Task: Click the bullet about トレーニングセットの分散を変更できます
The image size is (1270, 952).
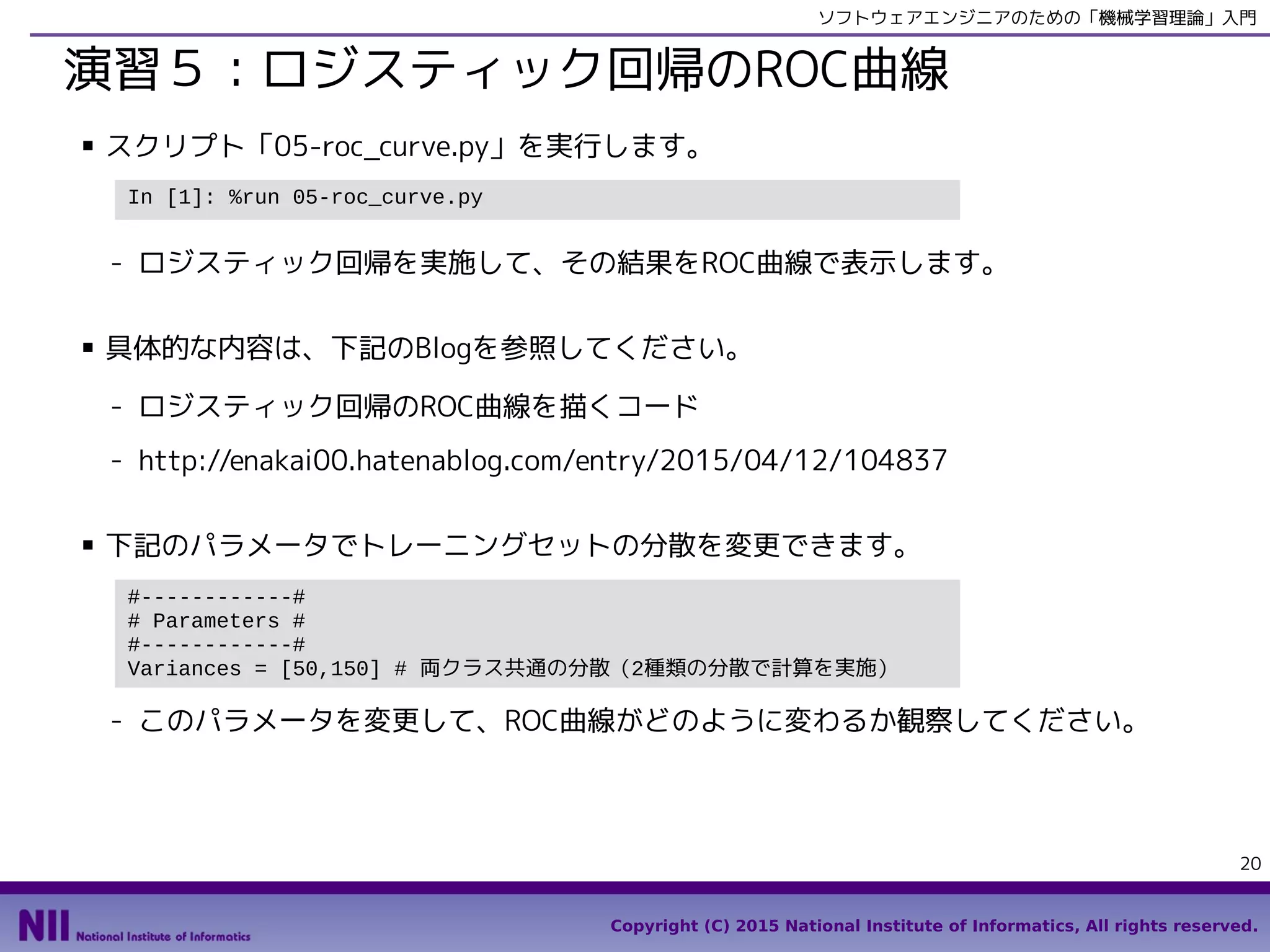Action: (507, 545)
